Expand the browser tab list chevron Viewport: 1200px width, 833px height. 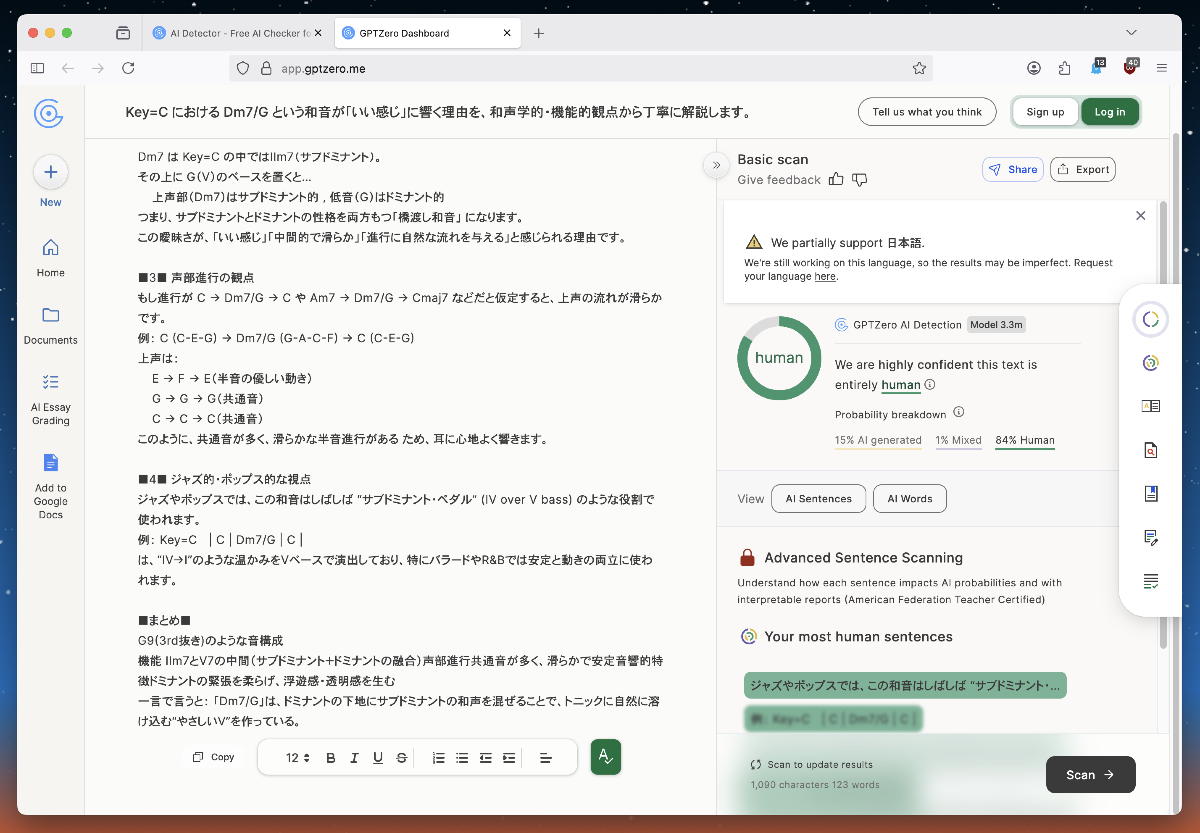click(x=1132, y=33)
